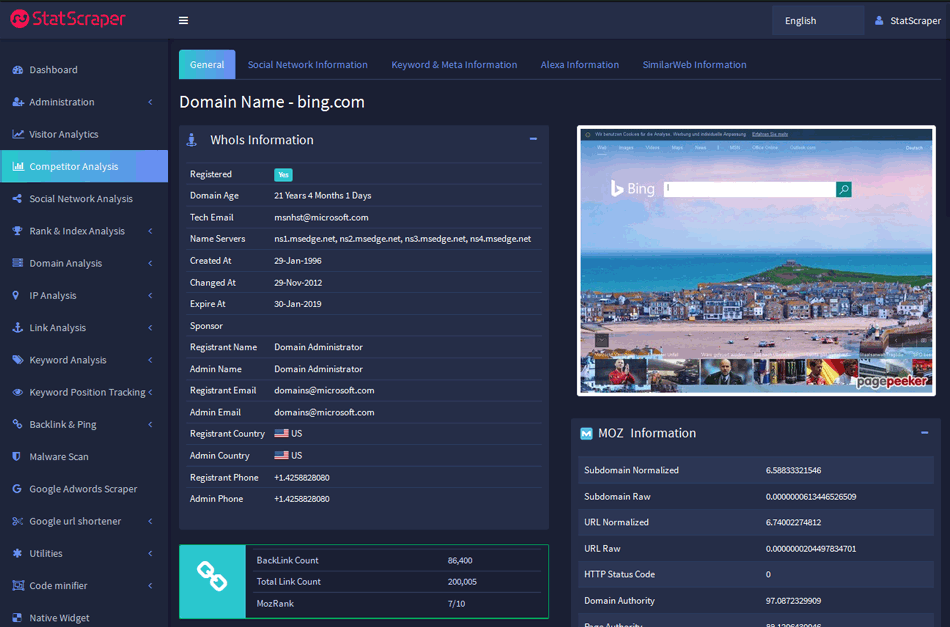The image size is (950, 627).
Task: Click the Domain Analysis server icon
Action: (18, 263)
